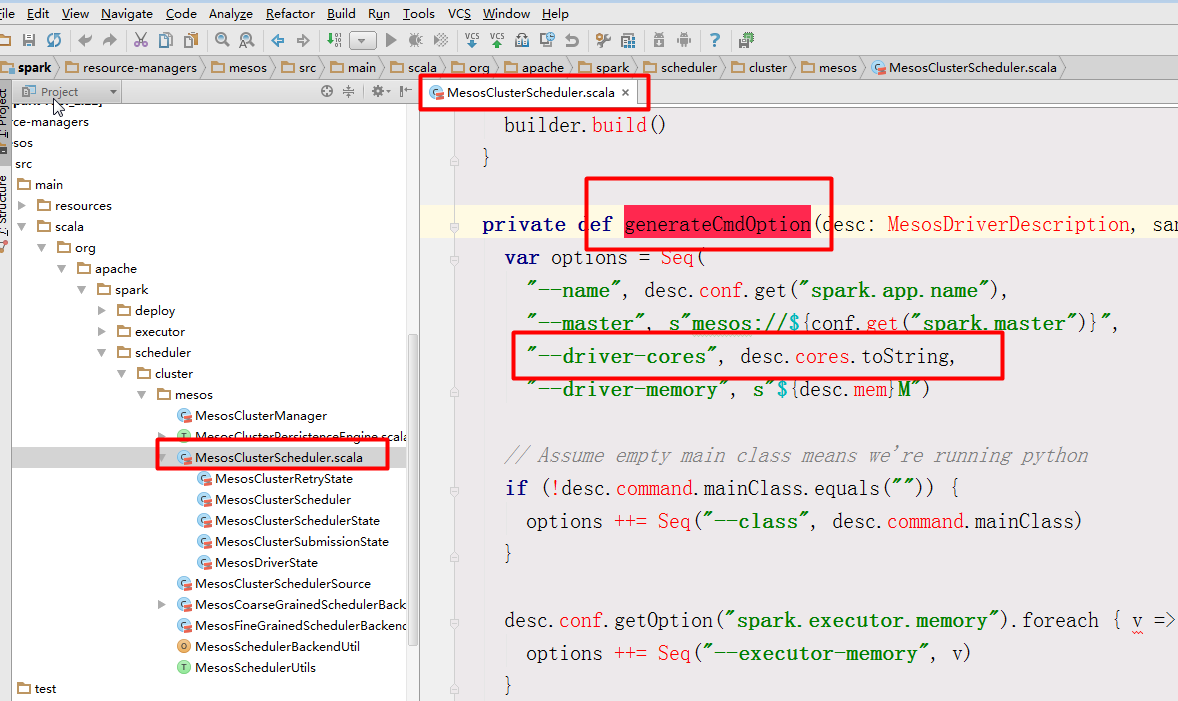This screenshot has width=1178, height=701.
Task: Click the cluster breadcrumb in the navigation bar
Action: [760, 68]
